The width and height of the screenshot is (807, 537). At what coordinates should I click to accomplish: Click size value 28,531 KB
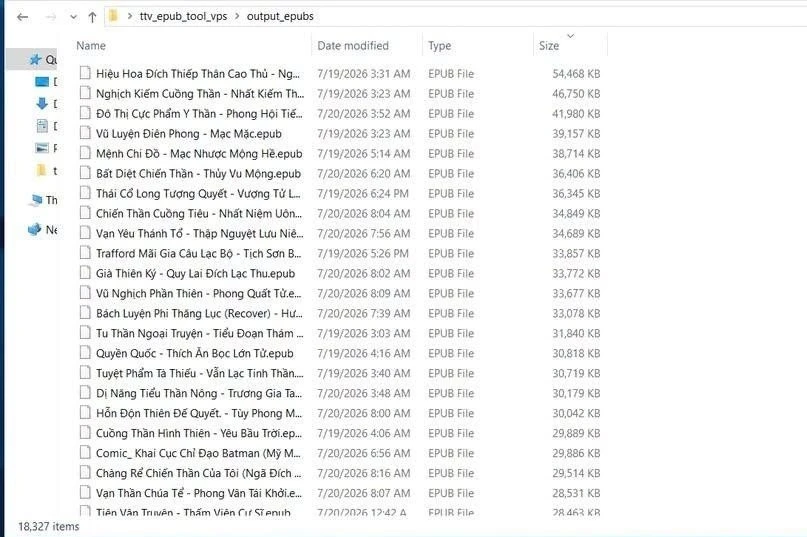point(576,493)
